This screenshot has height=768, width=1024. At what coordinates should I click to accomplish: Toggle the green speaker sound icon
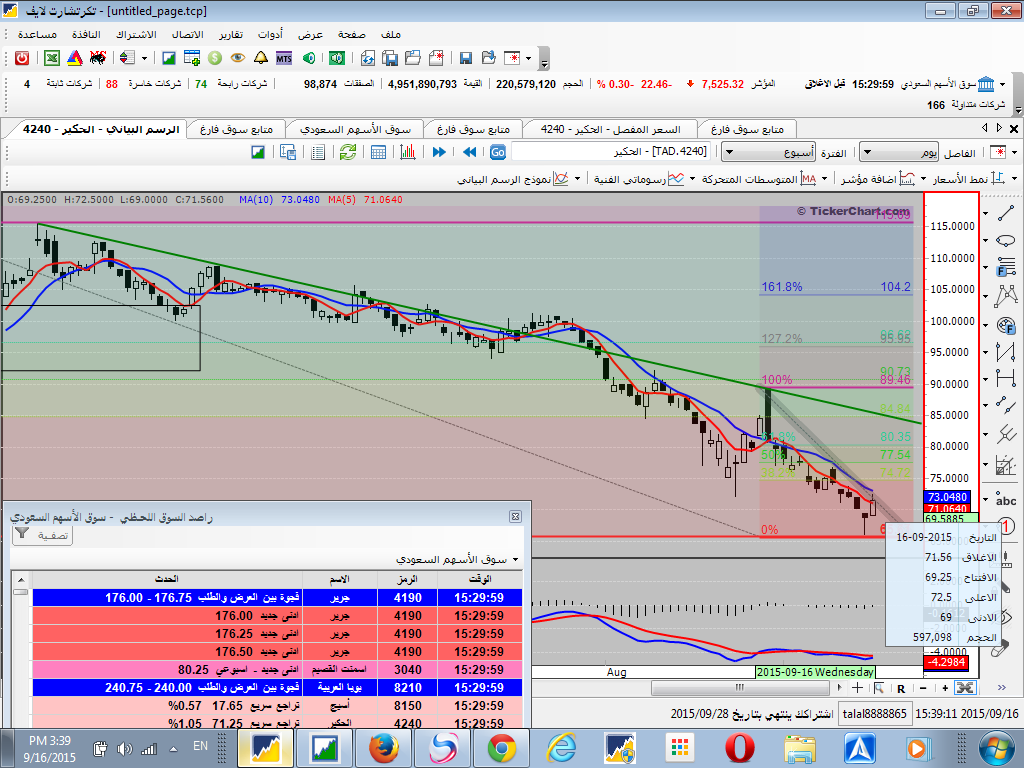pyautogui.click(x=309, y=58)
